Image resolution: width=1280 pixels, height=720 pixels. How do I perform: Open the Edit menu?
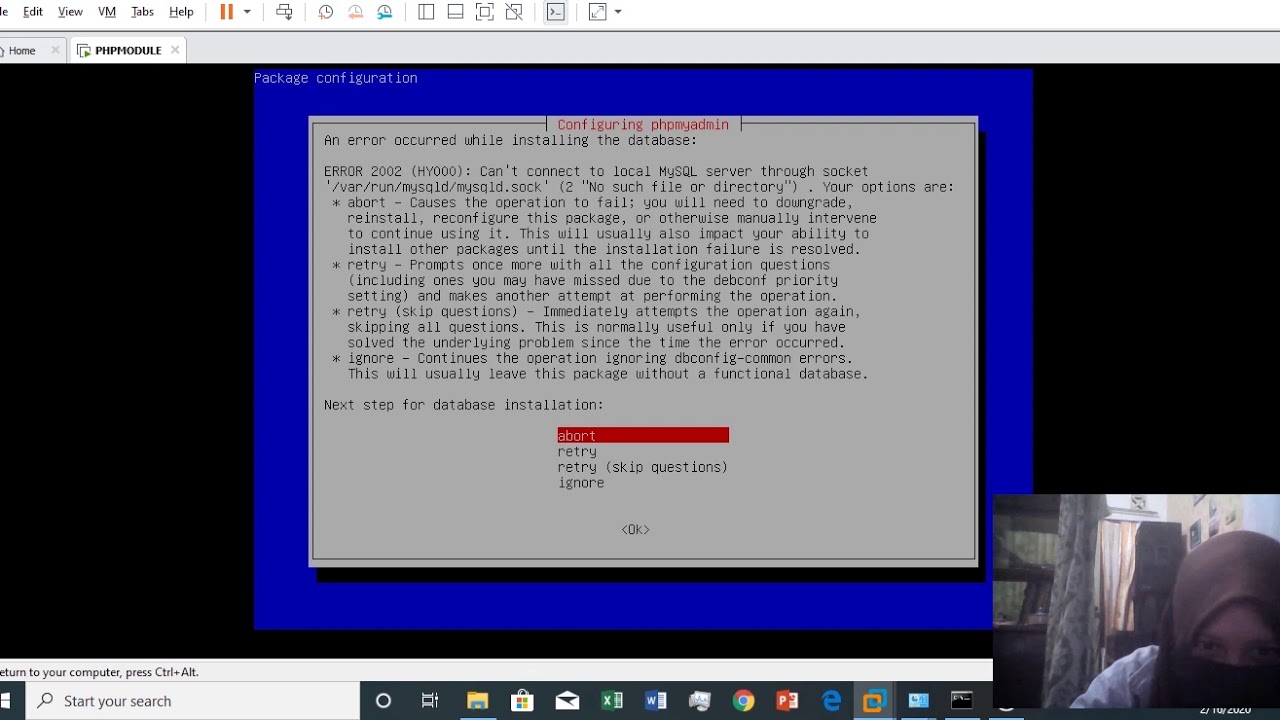33,12
